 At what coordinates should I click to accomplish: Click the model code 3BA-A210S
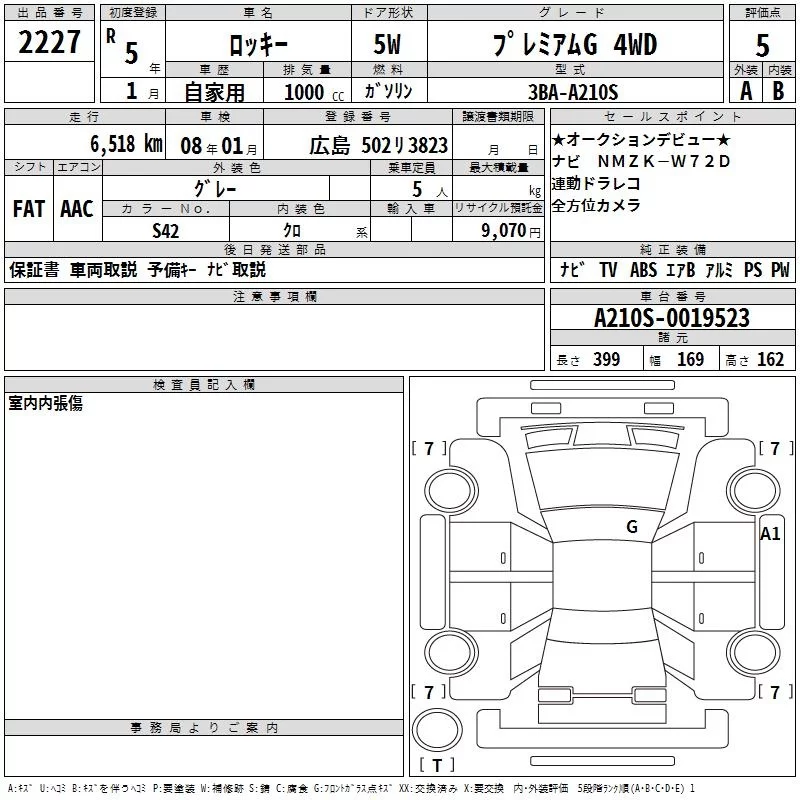[x=573, y=92]
